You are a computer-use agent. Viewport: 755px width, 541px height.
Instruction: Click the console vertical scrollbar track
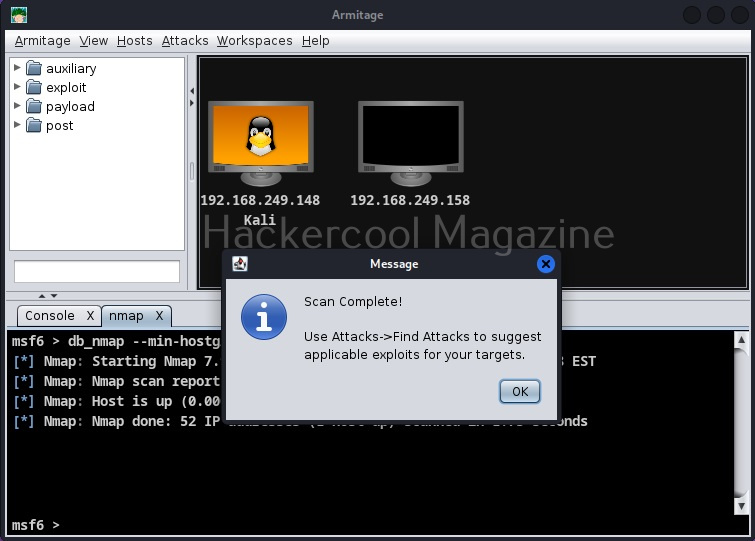[x=741, y=424]
